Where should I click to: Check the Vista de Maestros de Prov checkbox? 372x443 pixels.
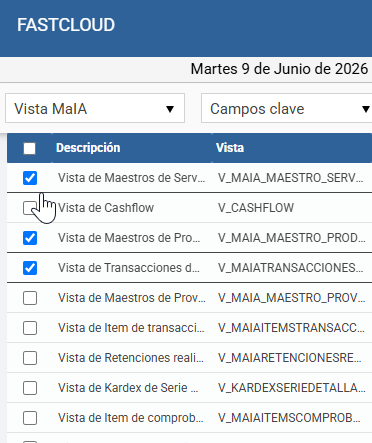pos(30,298)
